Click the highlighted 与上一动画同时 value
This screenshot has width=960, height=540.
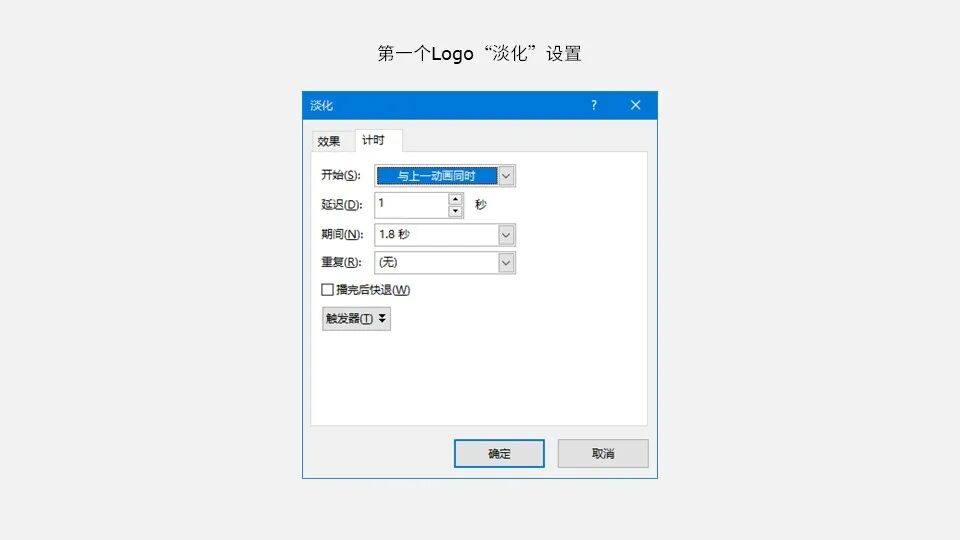437,176
